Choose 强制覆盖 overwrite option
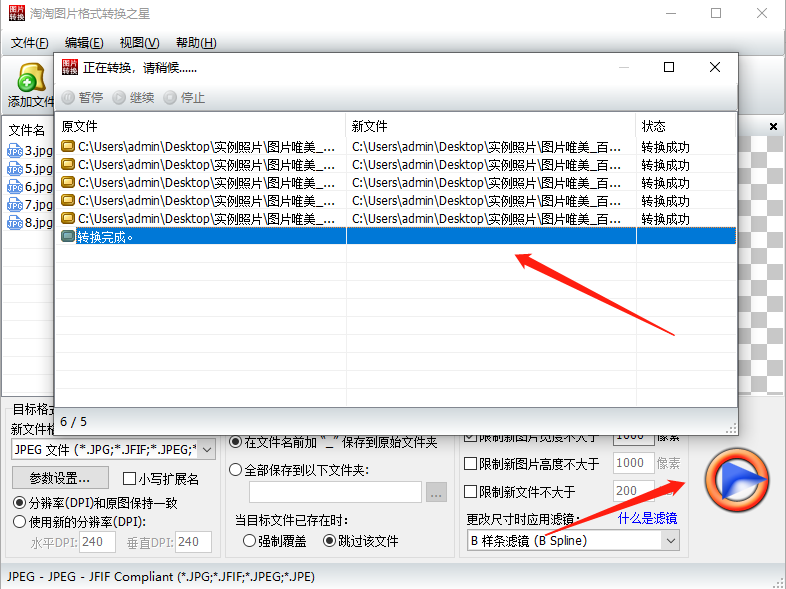Viewport: 786px width, 589px height. coord(250,541)
